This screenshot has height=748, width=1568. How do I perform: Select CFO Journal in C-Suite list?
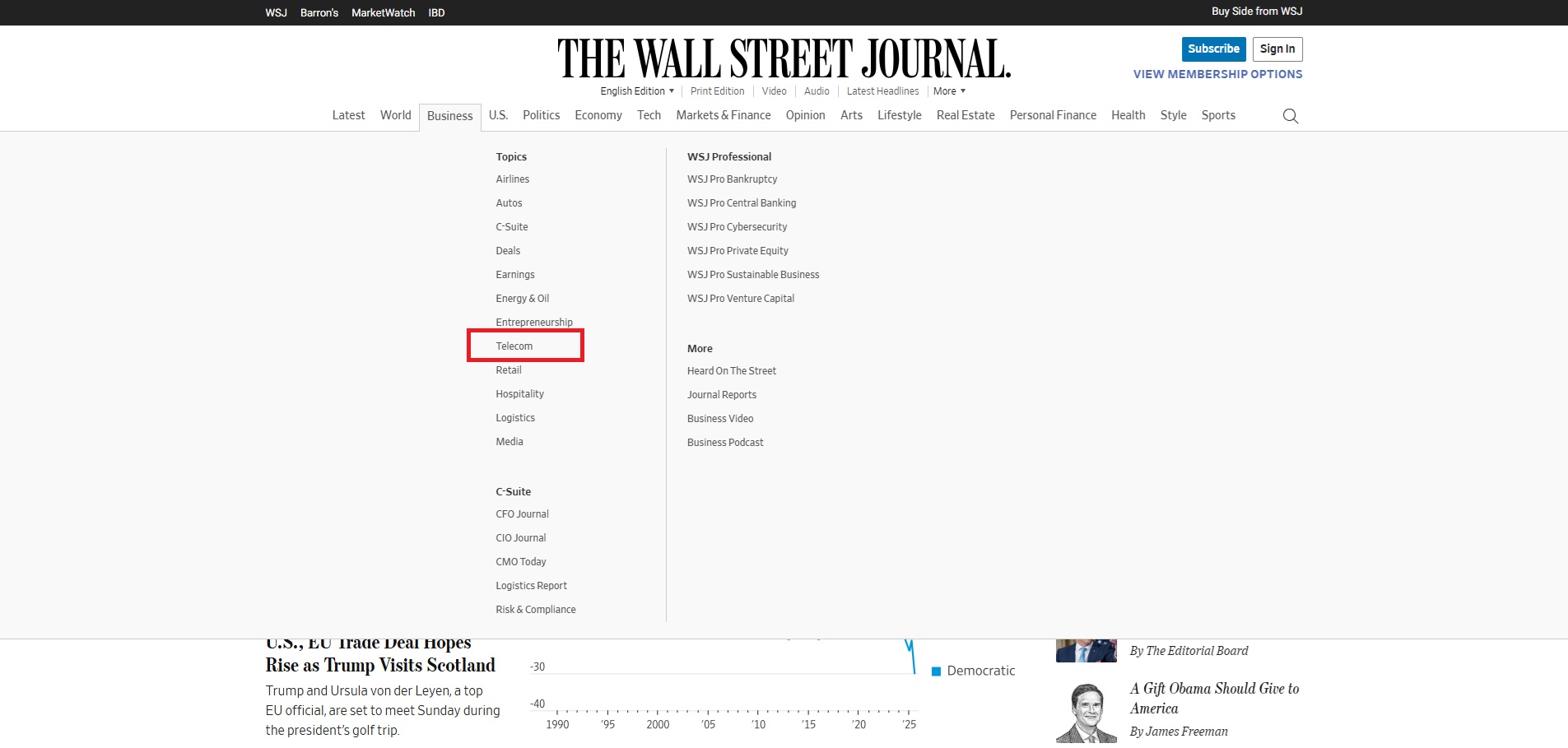pyautogui.click(x=522, y=514)
